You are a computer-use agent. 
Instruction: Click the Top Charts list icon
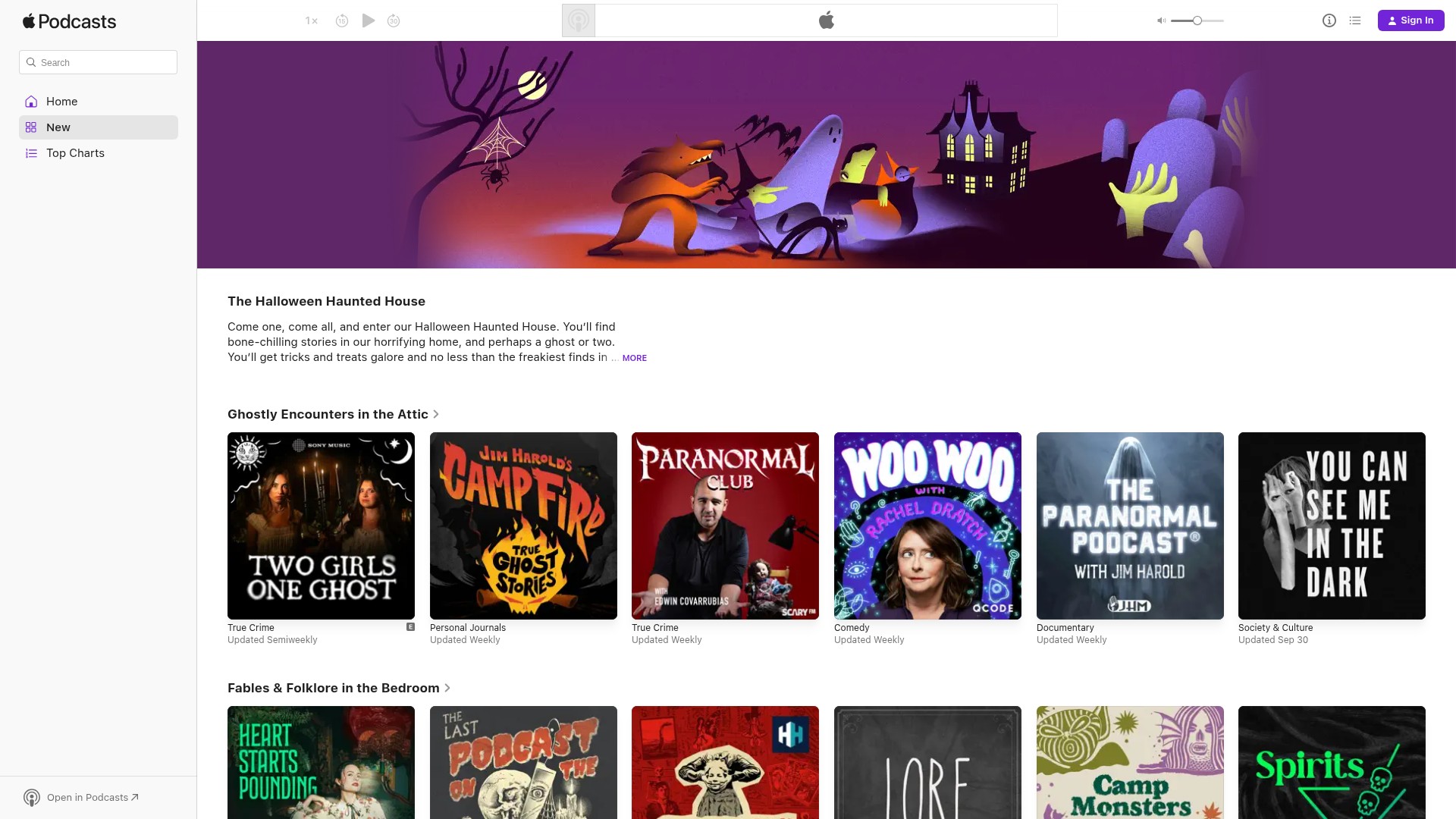31,153
